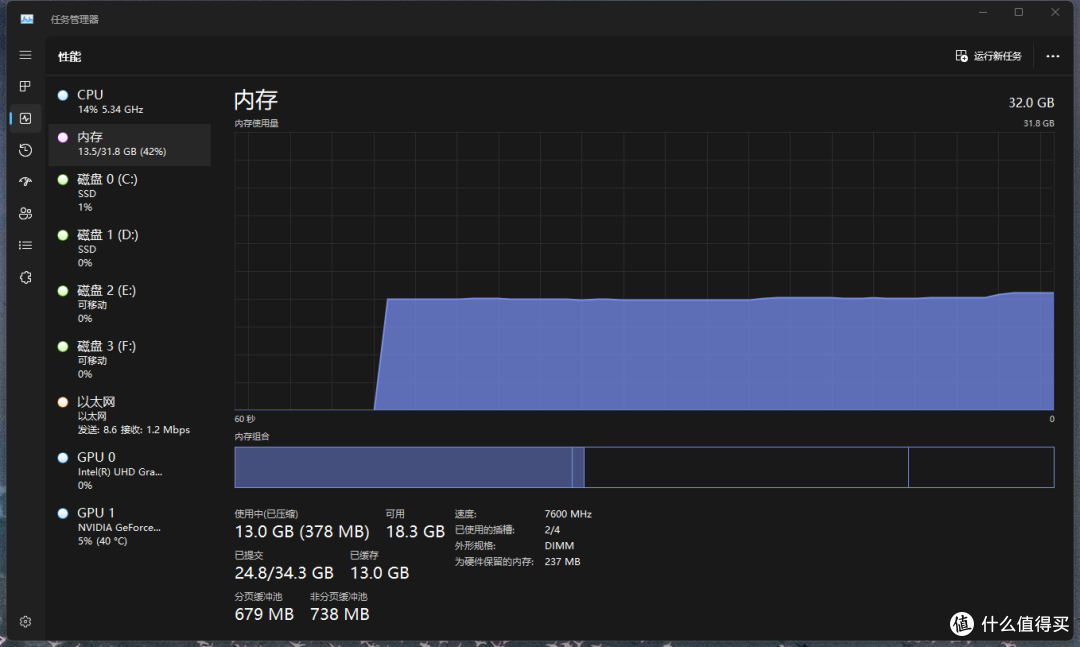The width and height of the screenshot is (1080, 647).
Task: Click the 2/4 slots used value
Action: (552, 530)
